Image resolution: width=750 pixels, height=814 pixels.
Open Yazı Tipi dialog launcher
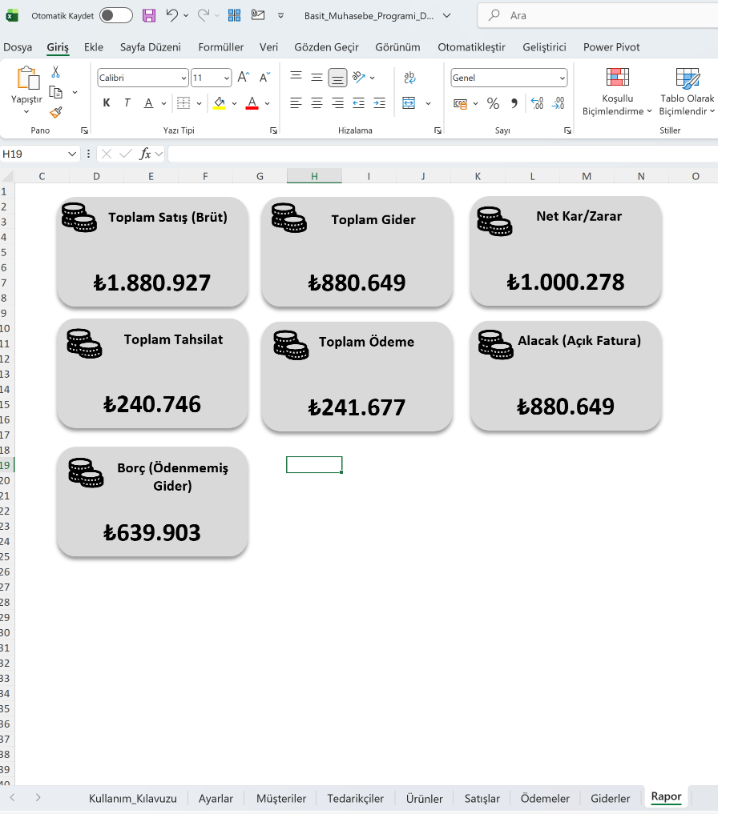[273, 131]
